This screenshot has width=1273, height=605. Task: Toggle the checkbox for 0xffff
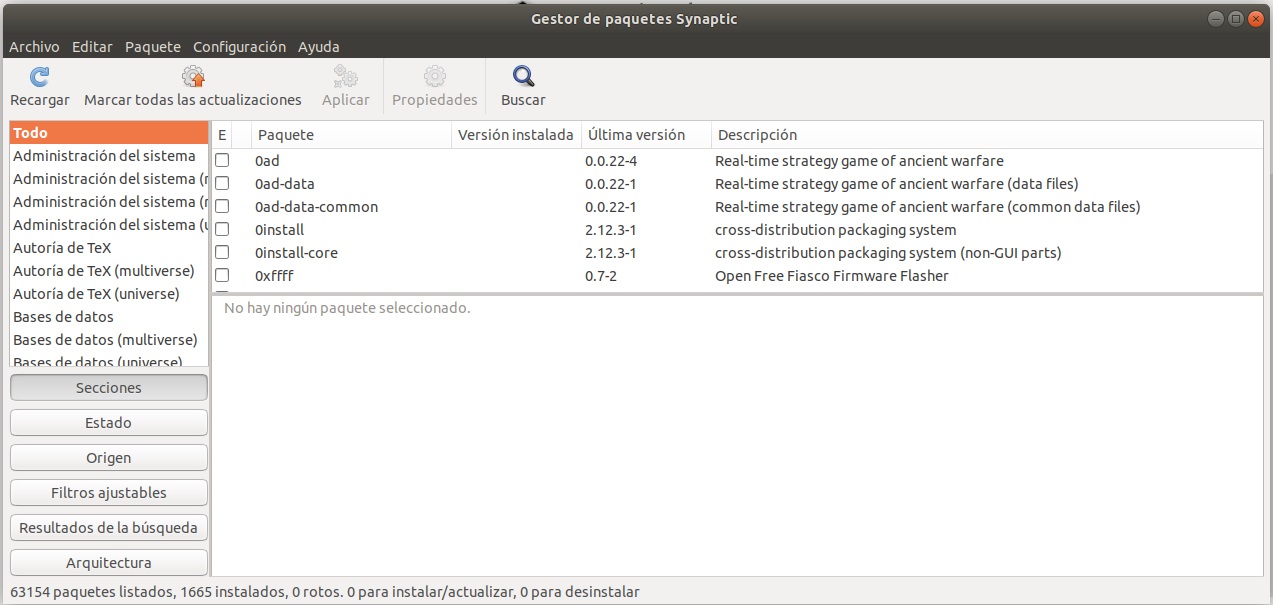coord(222,276)
